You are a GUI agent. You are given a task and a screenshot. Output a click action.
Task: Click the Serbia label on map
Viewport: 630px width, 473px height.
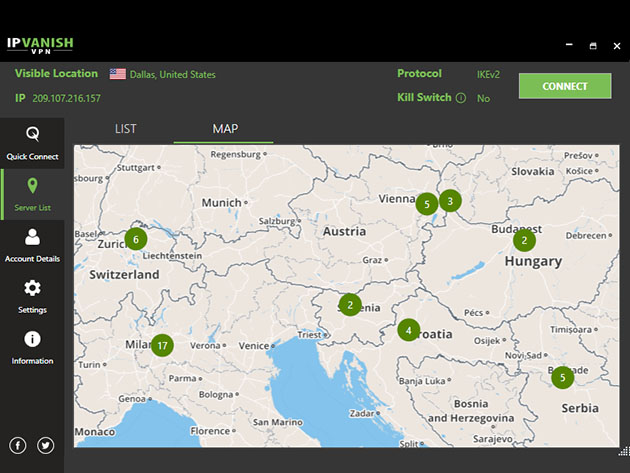pyautogui.click(x=580, y=408)
